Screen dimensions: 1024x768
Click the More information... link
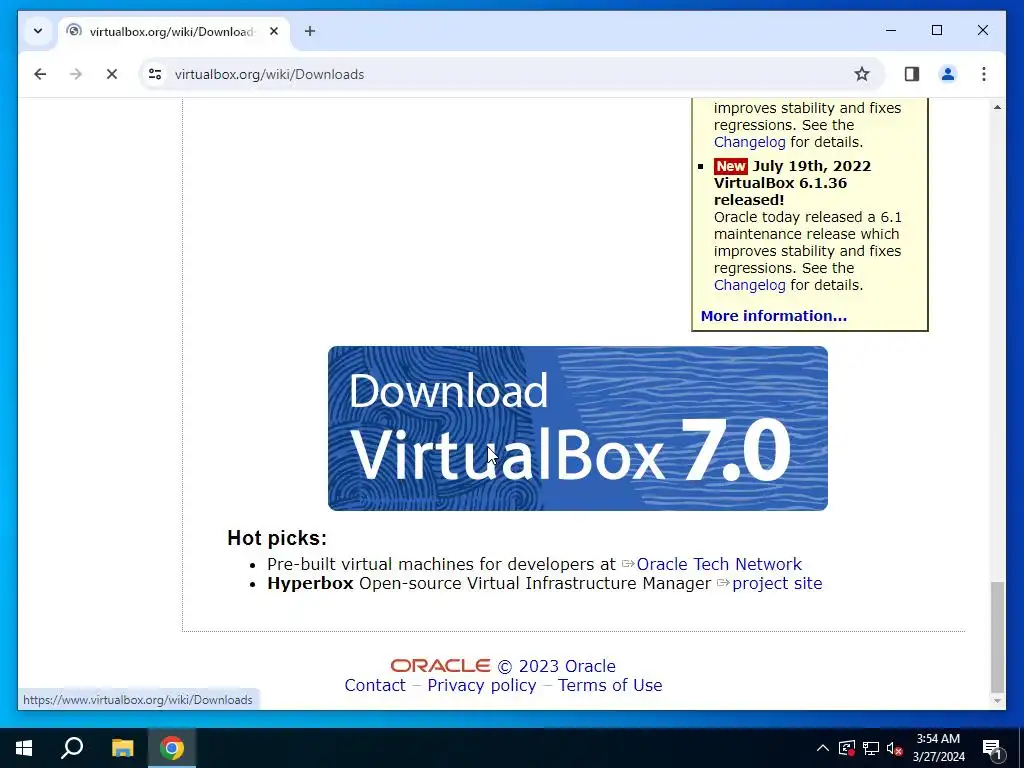(x=773, y=316)
